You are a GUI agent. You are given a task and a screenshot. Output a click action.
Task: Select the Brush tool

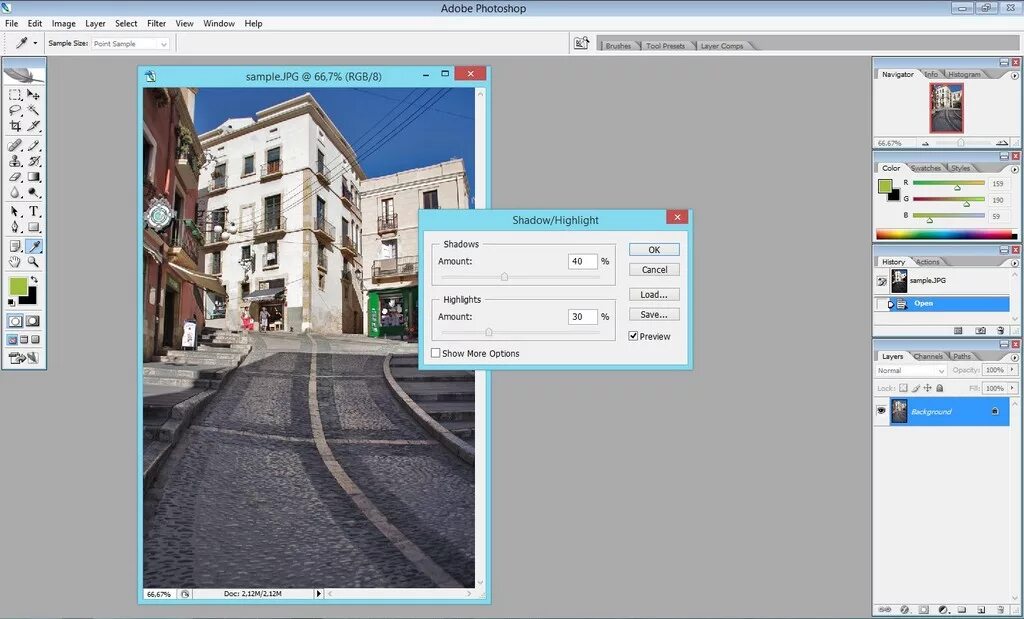tap(33, 145)
